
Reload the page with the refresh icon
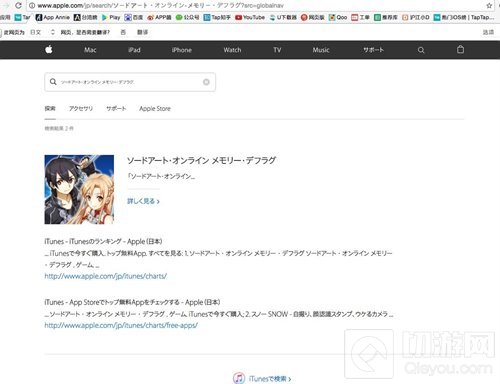pos(18,5)
